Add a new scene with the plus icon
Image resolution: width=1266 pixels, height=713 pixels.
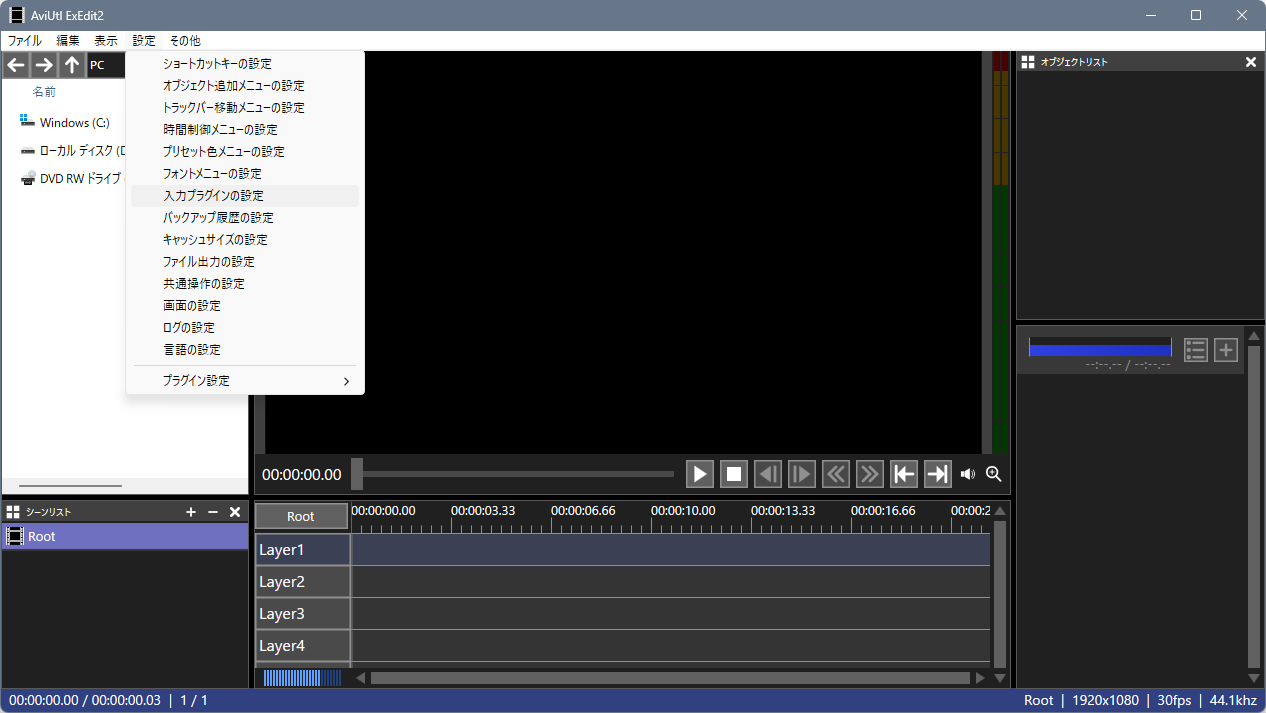(191, 512)
